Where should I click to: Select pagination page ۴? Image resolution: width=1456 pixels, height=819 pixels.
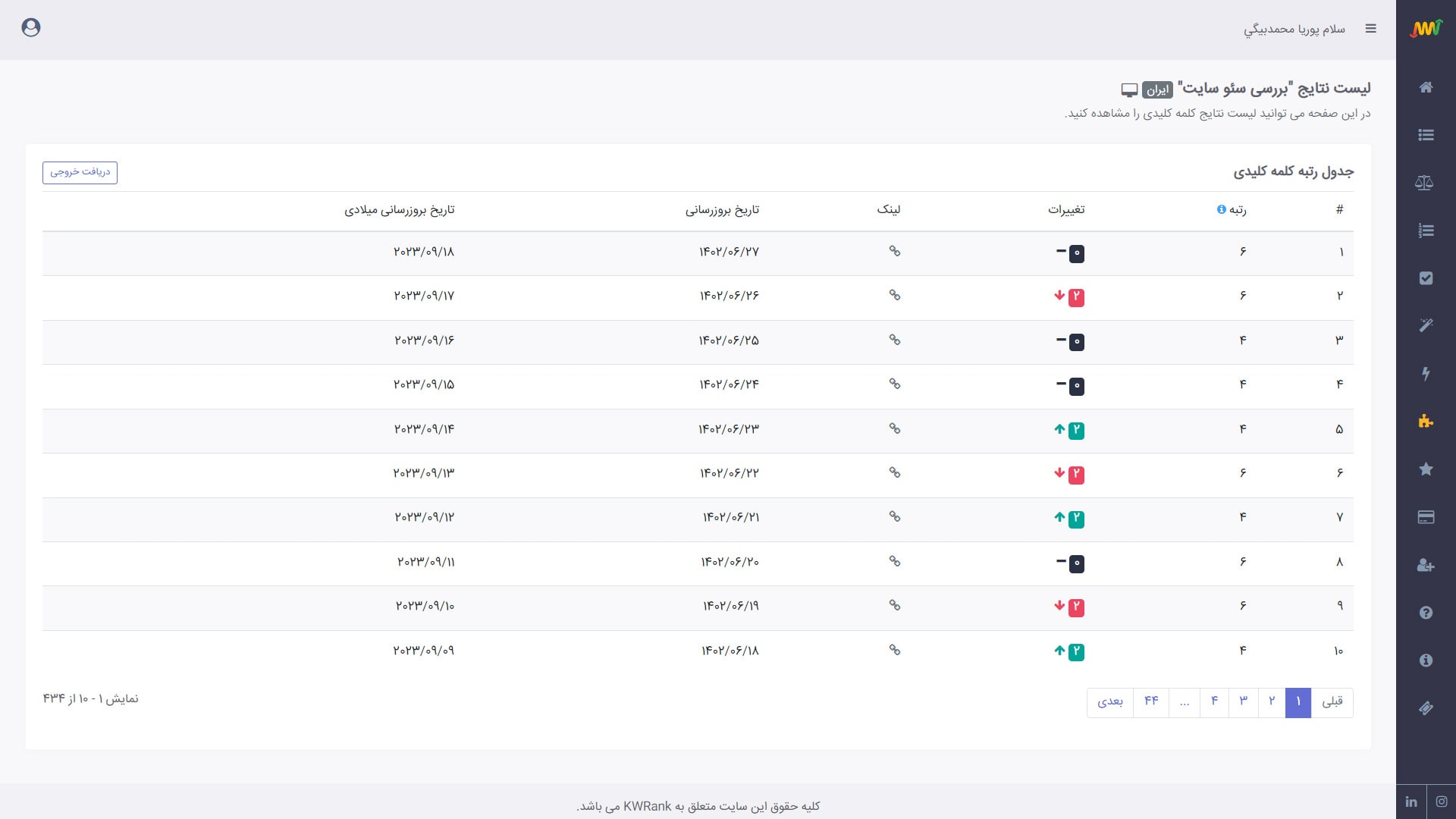pyautogui.click(x=1215, y=702)
